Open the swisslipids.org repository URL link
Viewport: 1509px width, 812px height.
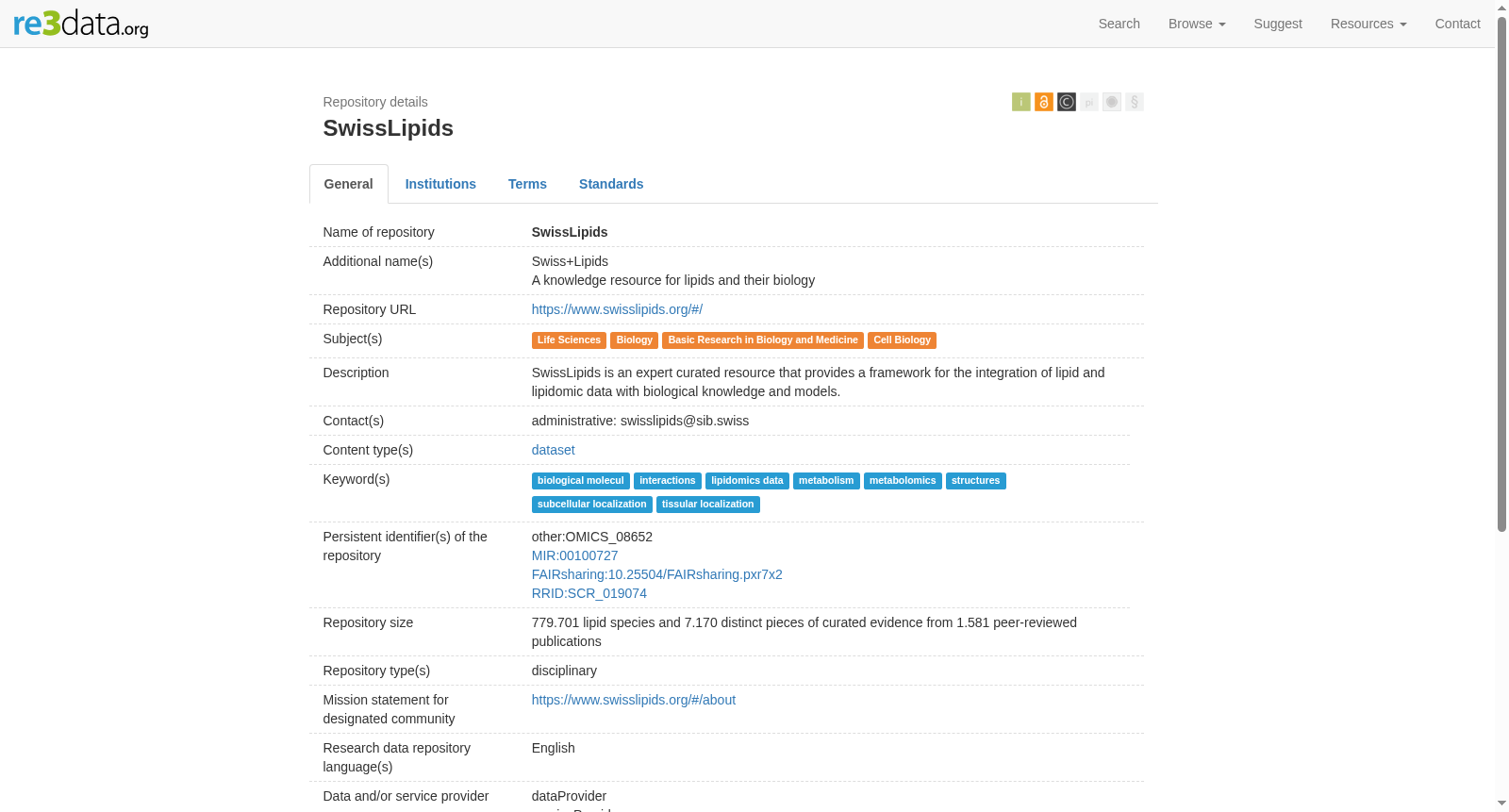617,309
